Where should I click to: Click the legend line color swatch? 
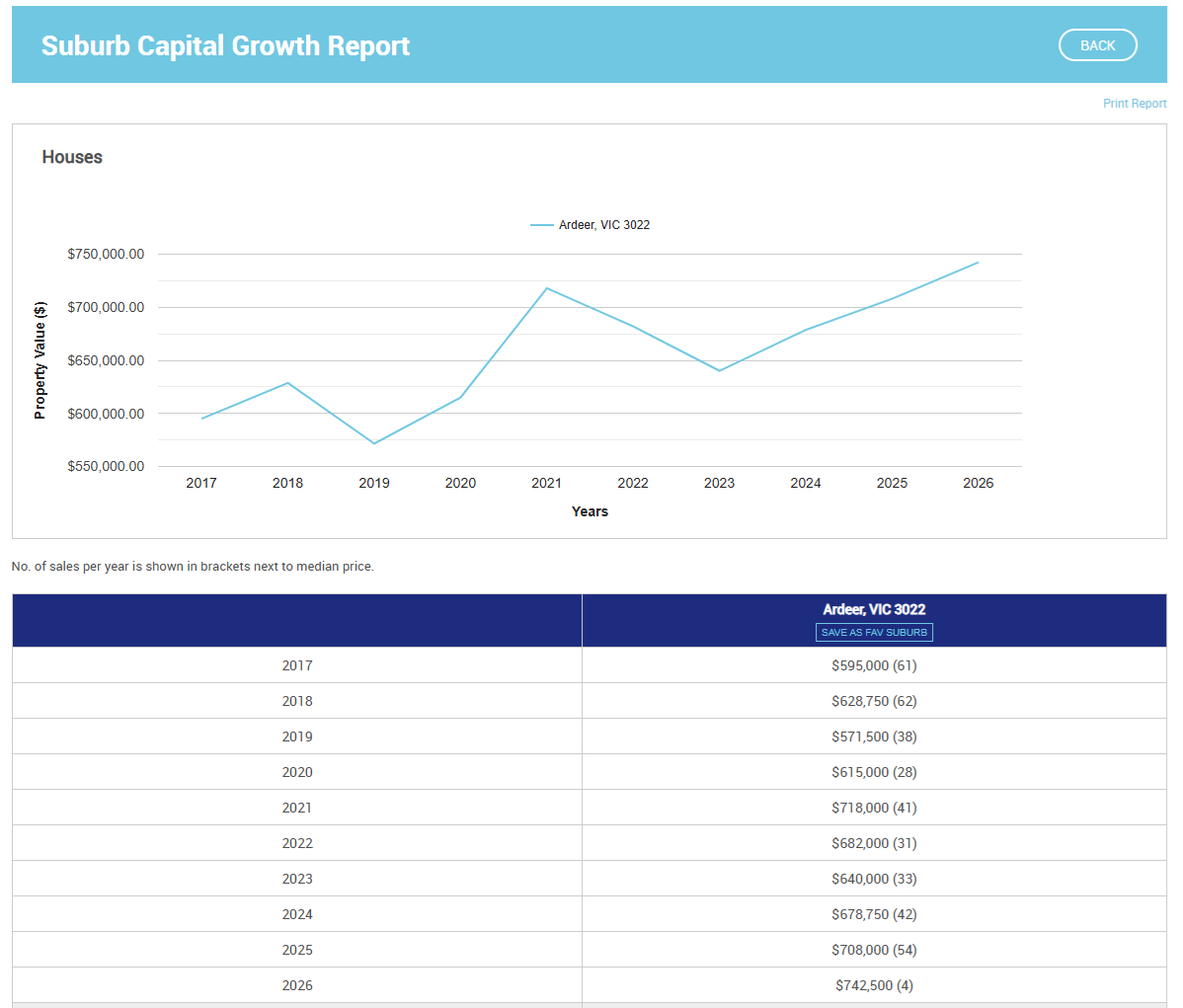[x=541, y=225]
